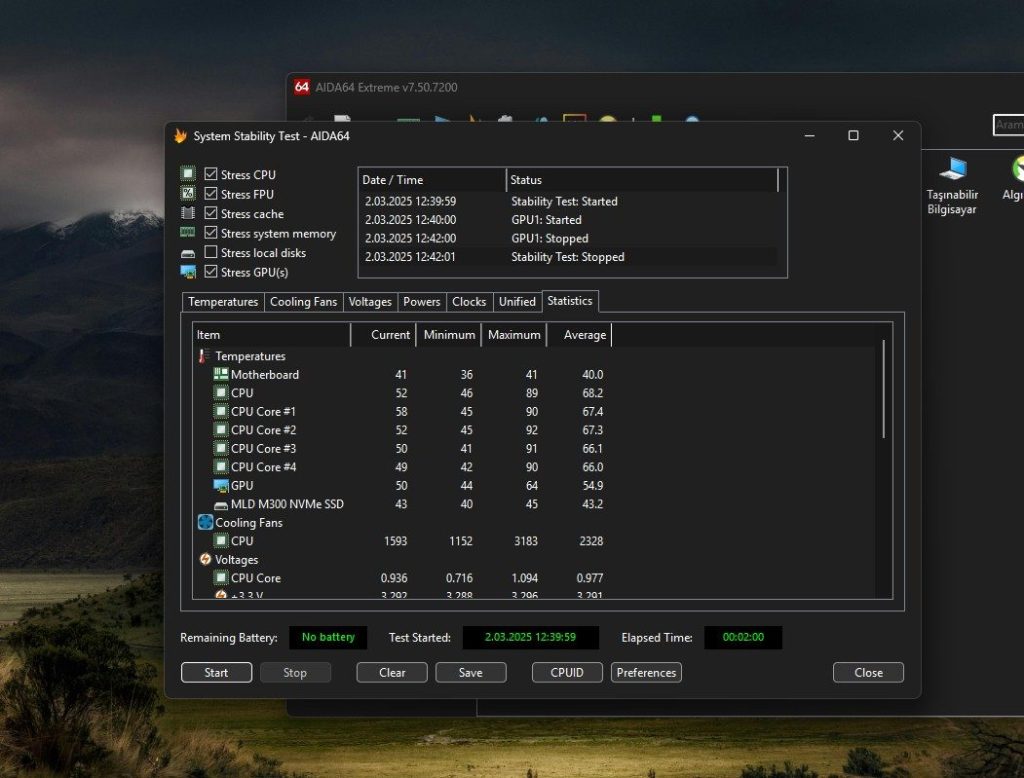Click the System Stability Test flame icon

click(x=180, y=135)
